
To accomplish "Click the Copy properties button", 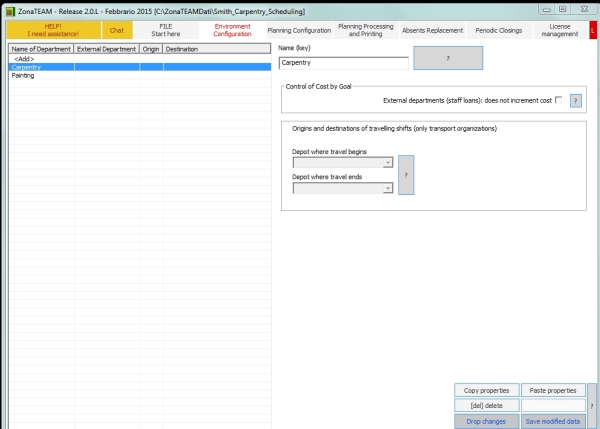I will coord(487,390).
